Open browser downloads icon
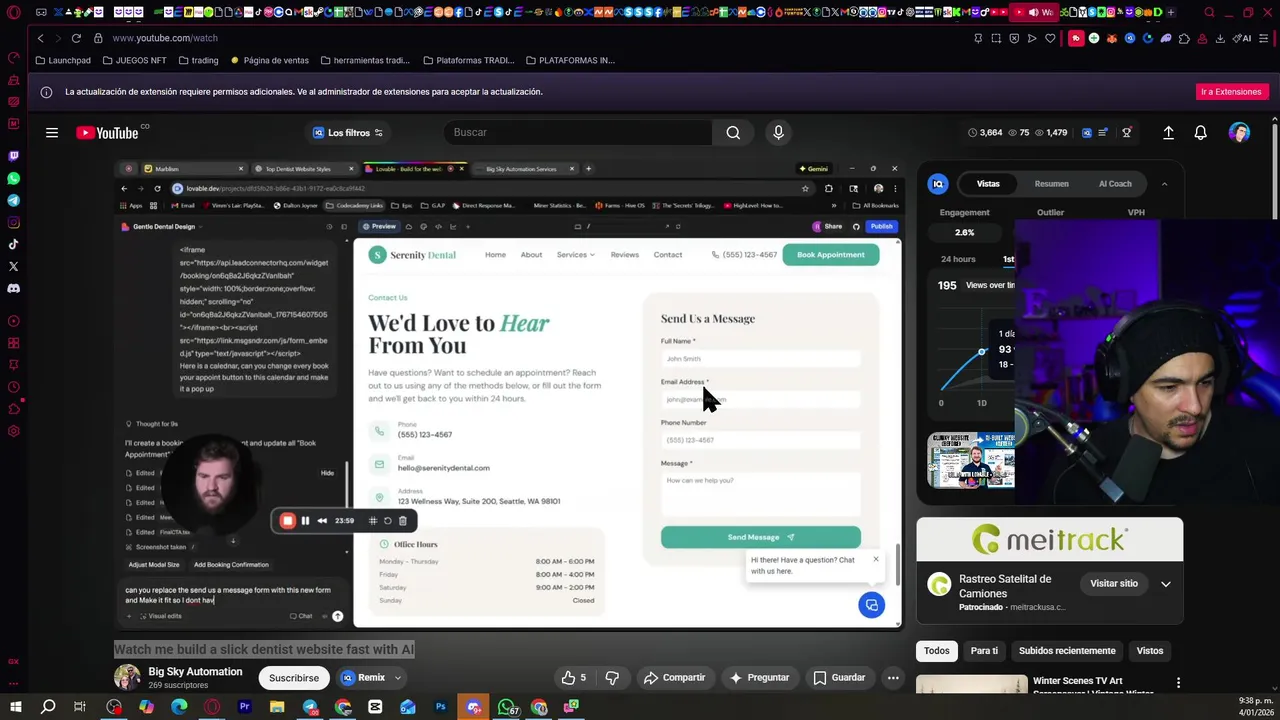Image resolution: width=1280 pixels, height=720 pixels. [1220, 38]
